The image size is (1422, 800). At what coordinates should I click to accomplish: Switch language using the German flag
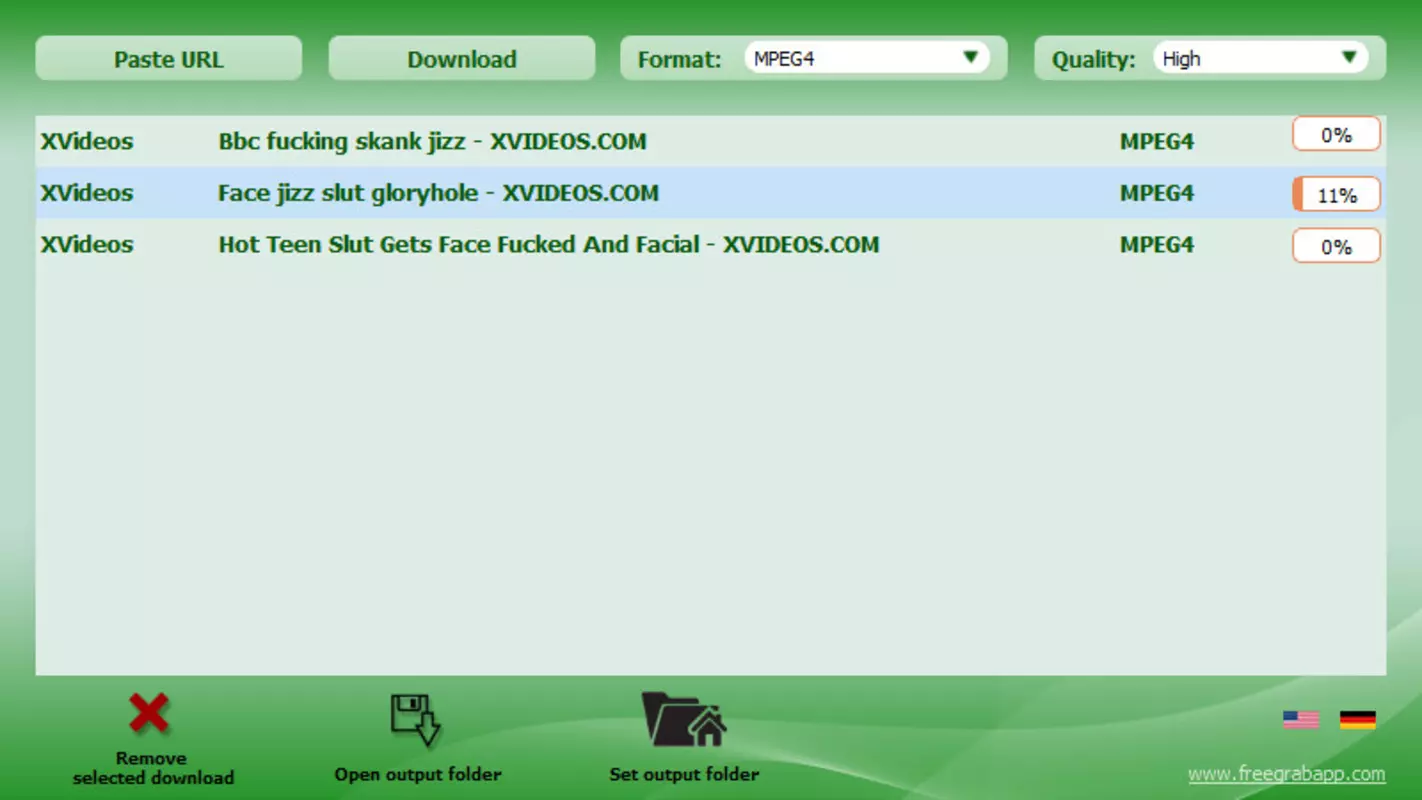(x=1357, y=719)
